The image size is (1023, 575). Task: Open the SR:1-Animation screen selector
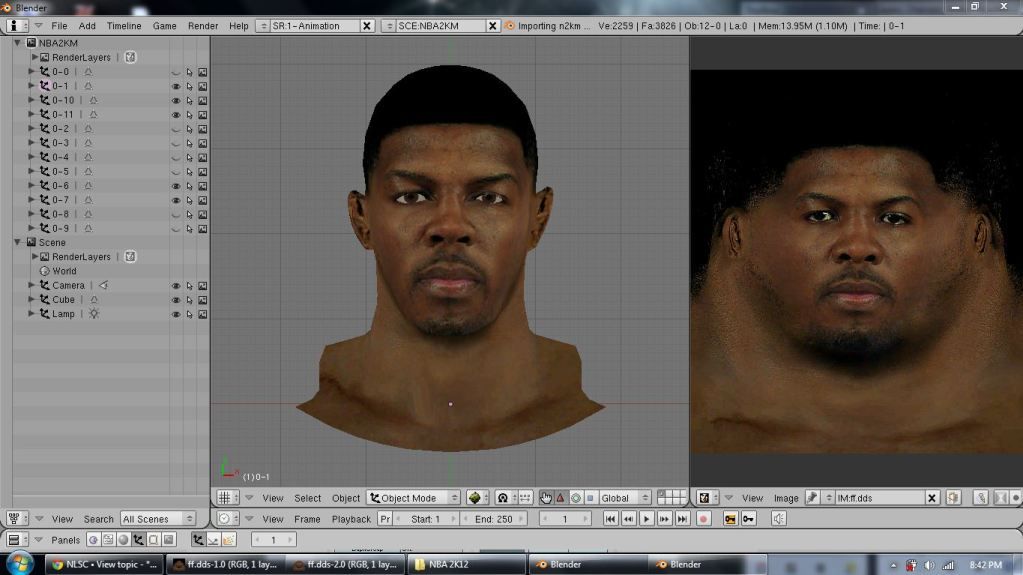[263, 26]
